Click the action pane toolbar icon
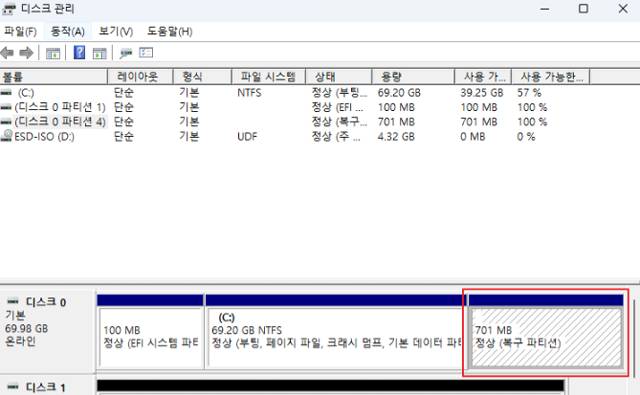Screen dimensions: 640x395 tap(100, 53)
